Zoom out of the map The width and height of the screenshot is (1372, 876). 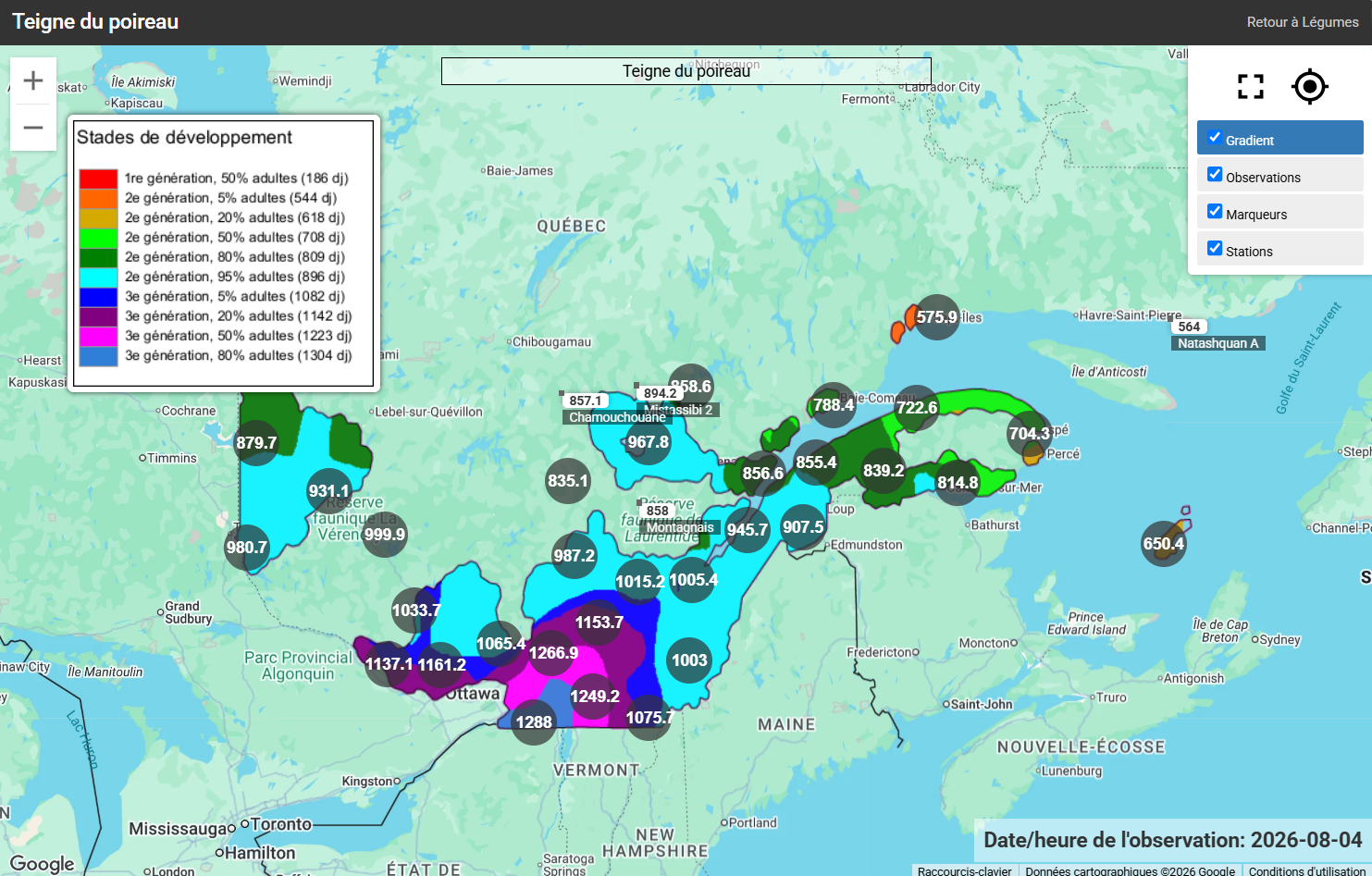33,128
